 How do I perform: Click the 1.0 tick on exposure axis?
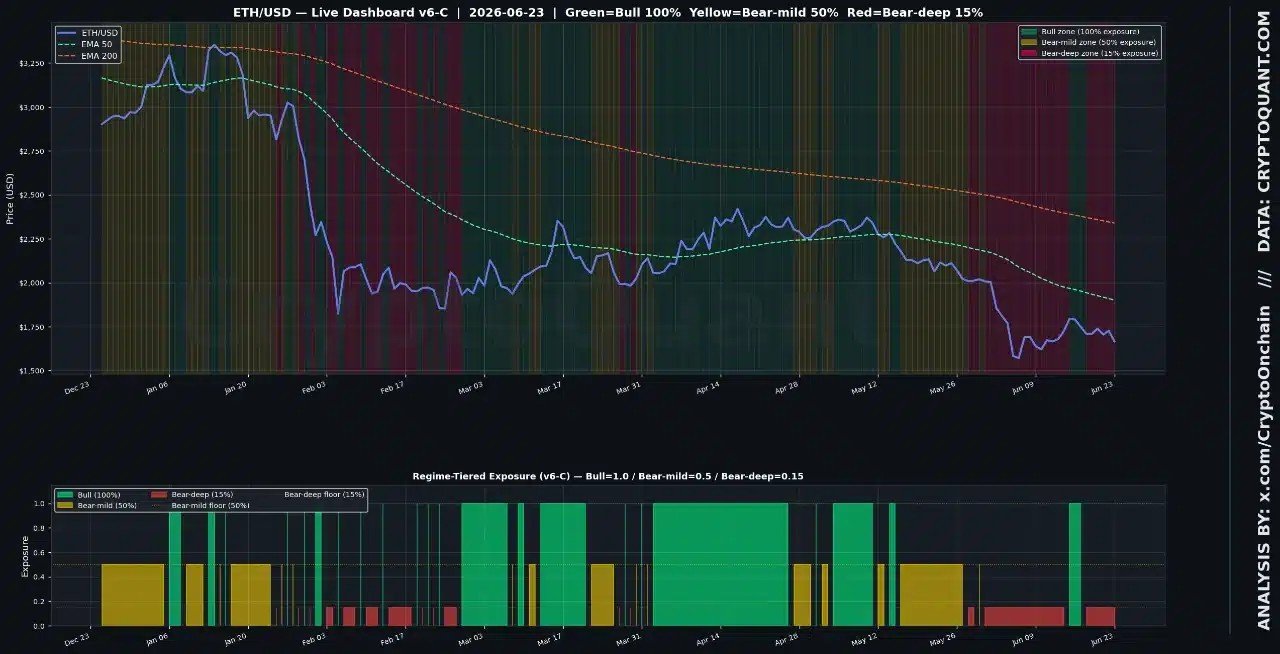click(41, 503)
